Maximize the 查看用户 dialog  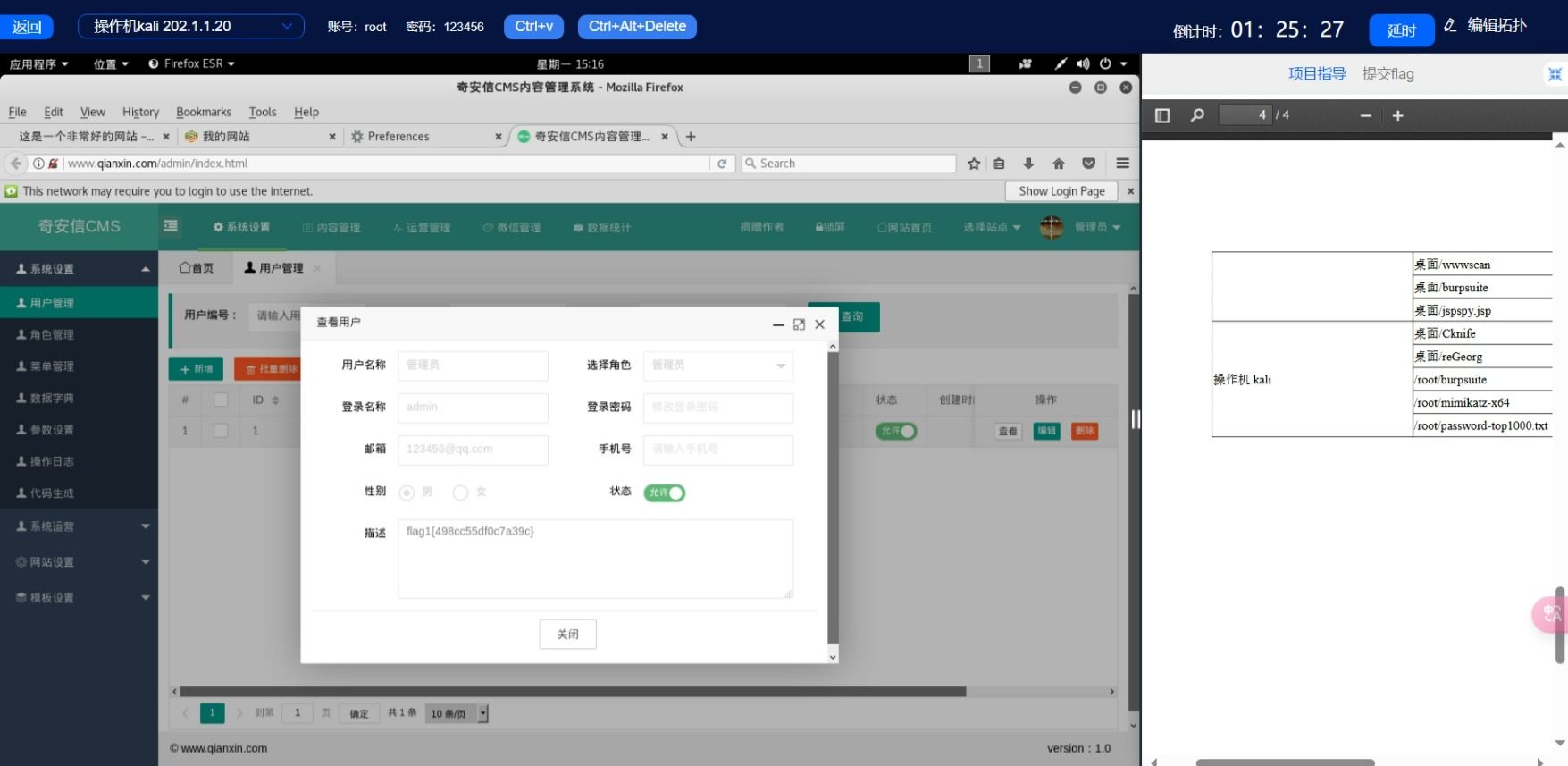[799, 324]
